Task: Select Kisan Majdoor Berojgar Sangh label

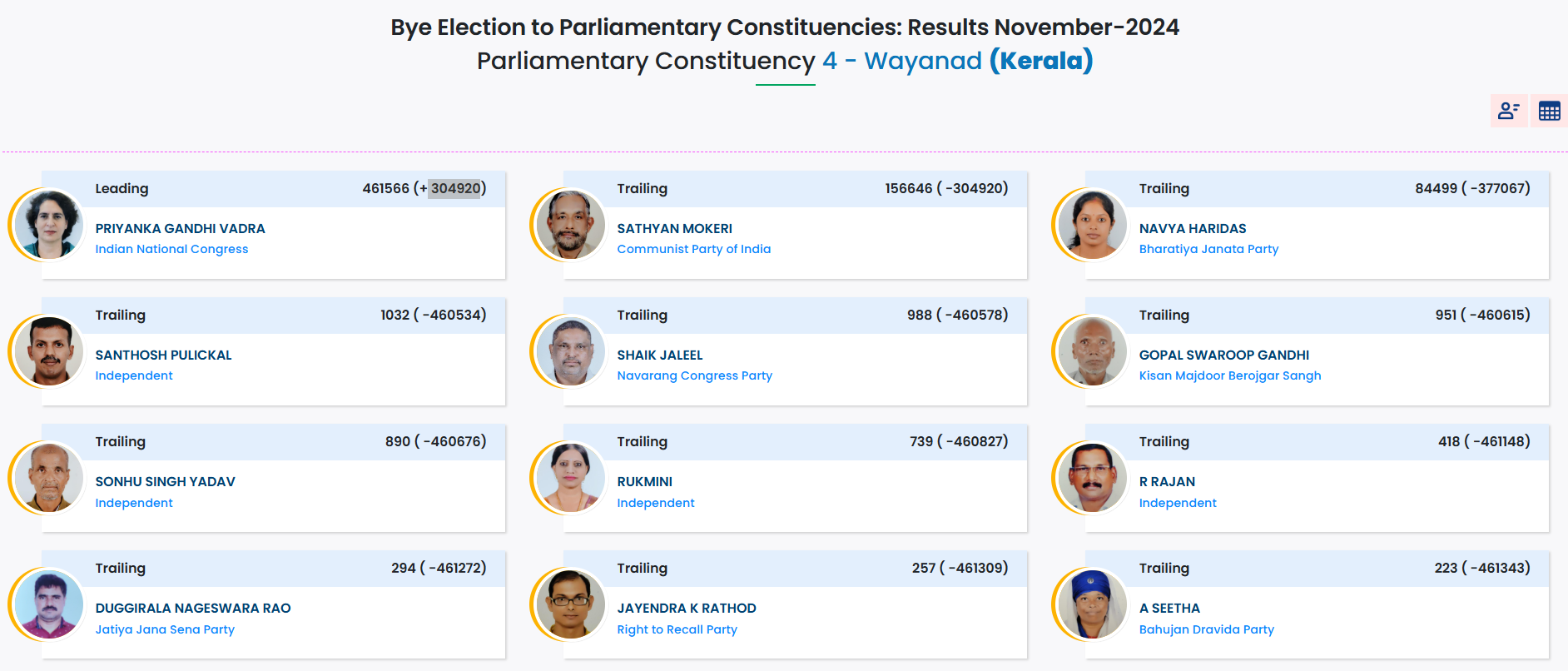Action: 1230,375
